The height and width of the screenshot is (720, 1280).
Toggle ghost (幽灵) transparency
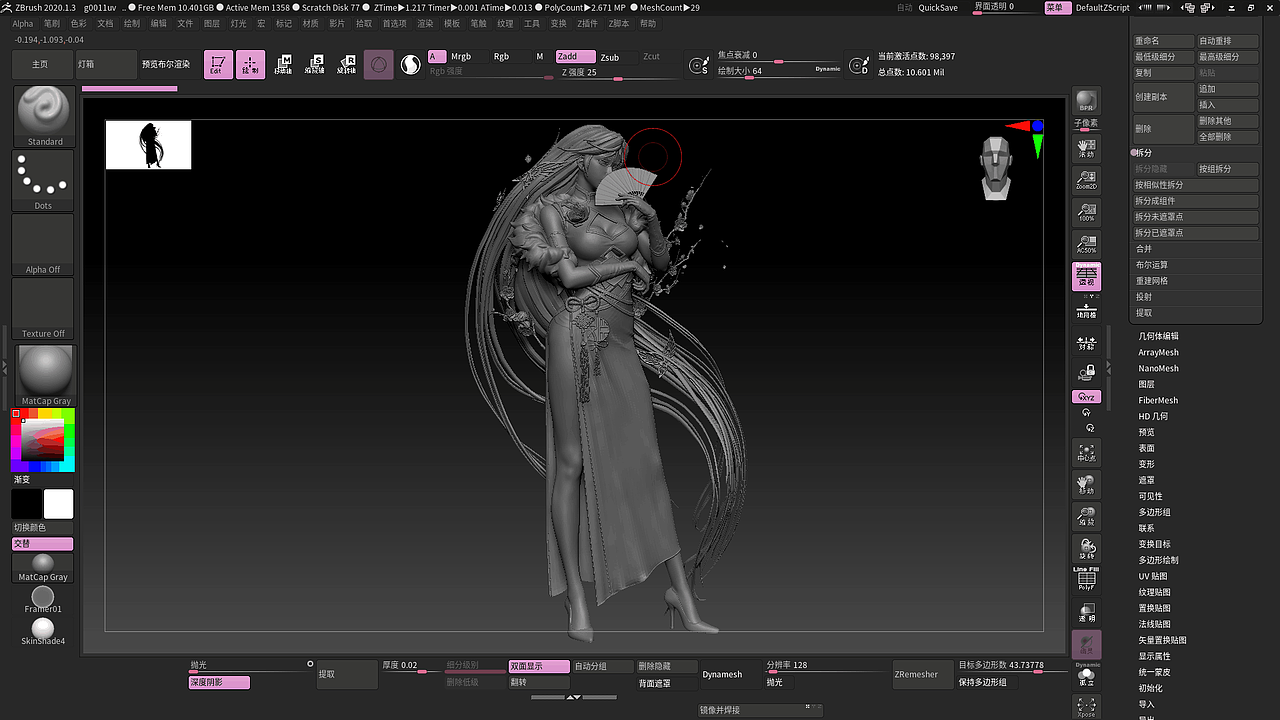pos(1086,645)
